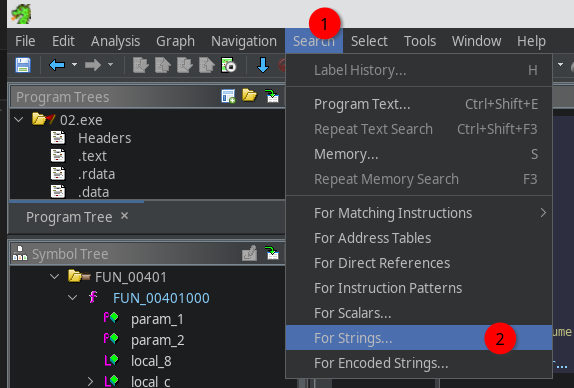This screenshot has width=574, height=388.
Task: Collapse the 02.exe tree node
Action: coord(18,119)
